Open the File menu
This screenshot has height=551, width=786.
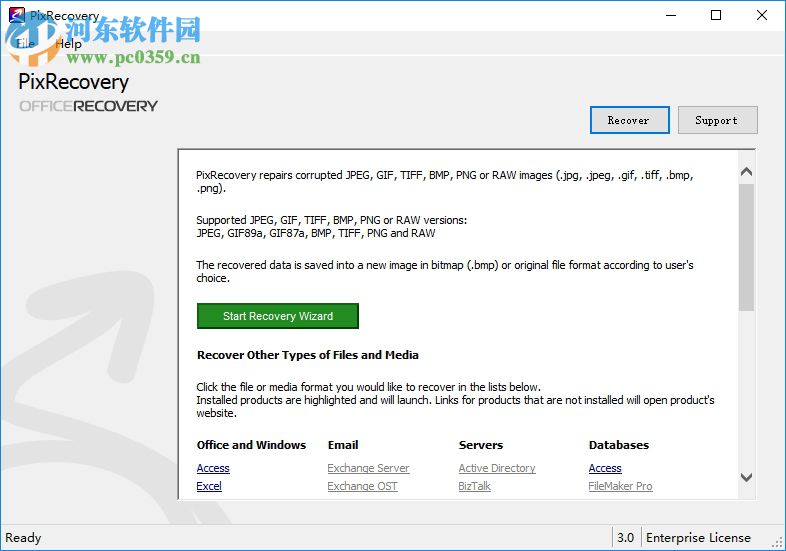pos(26,44)
